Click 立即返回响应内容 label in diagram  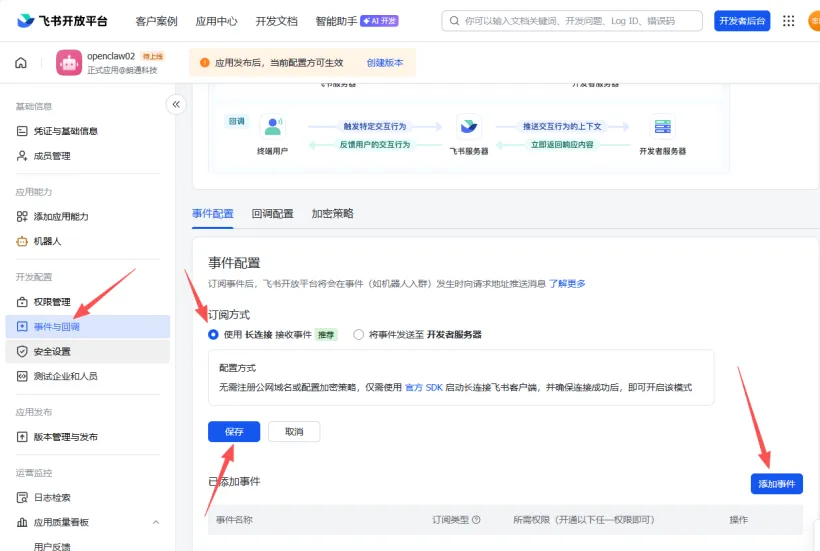pyautogui.click(x=562, y=145)
